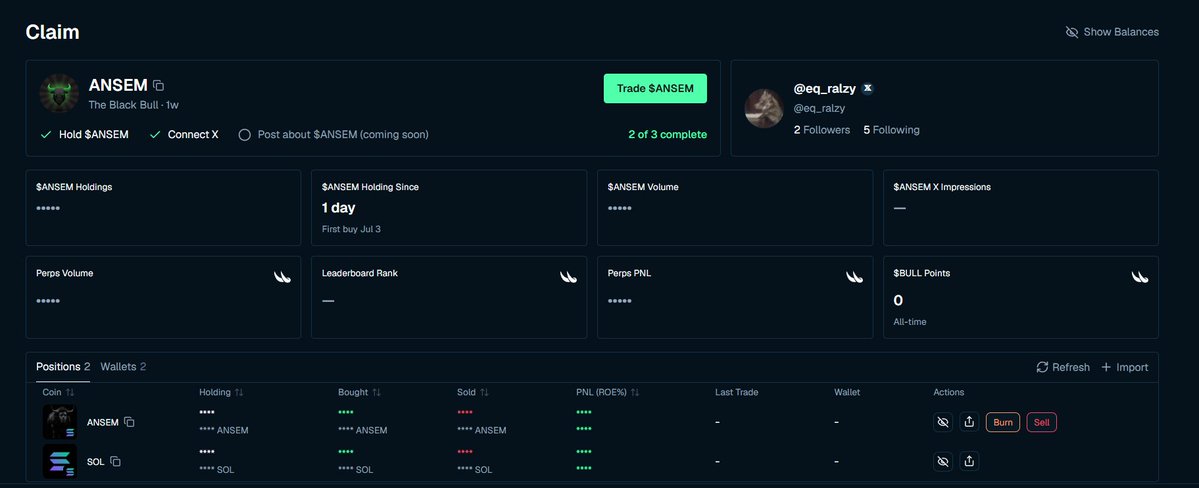Click the $ANSEM Volume card
This screenshot has width=1199, height=488.
pos(735,207)
